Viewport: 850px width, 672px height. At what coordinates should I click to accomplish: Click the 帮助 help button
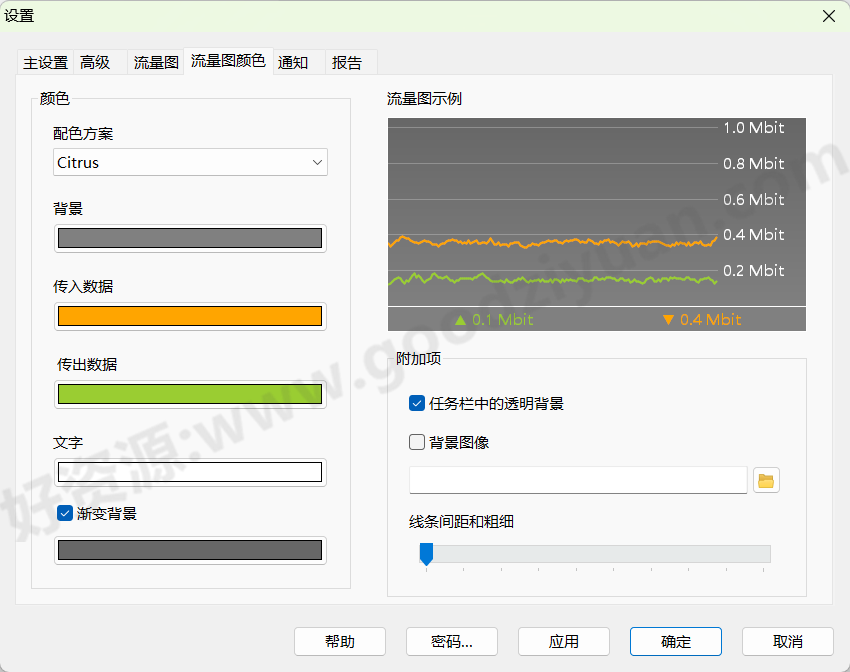[x=340, y=641]
